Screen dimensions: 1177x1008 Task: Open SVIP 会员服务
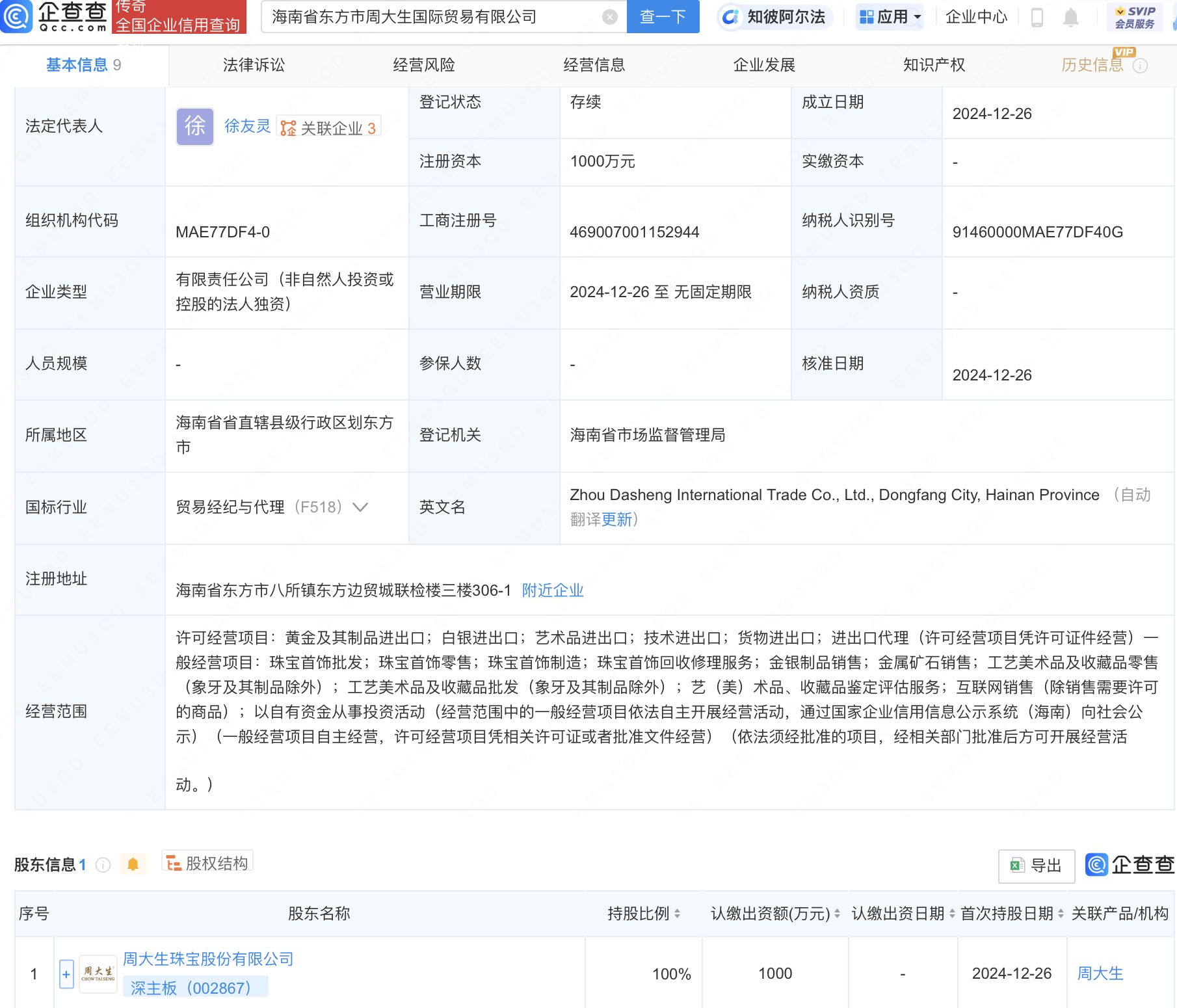(x=1135, y=18)
